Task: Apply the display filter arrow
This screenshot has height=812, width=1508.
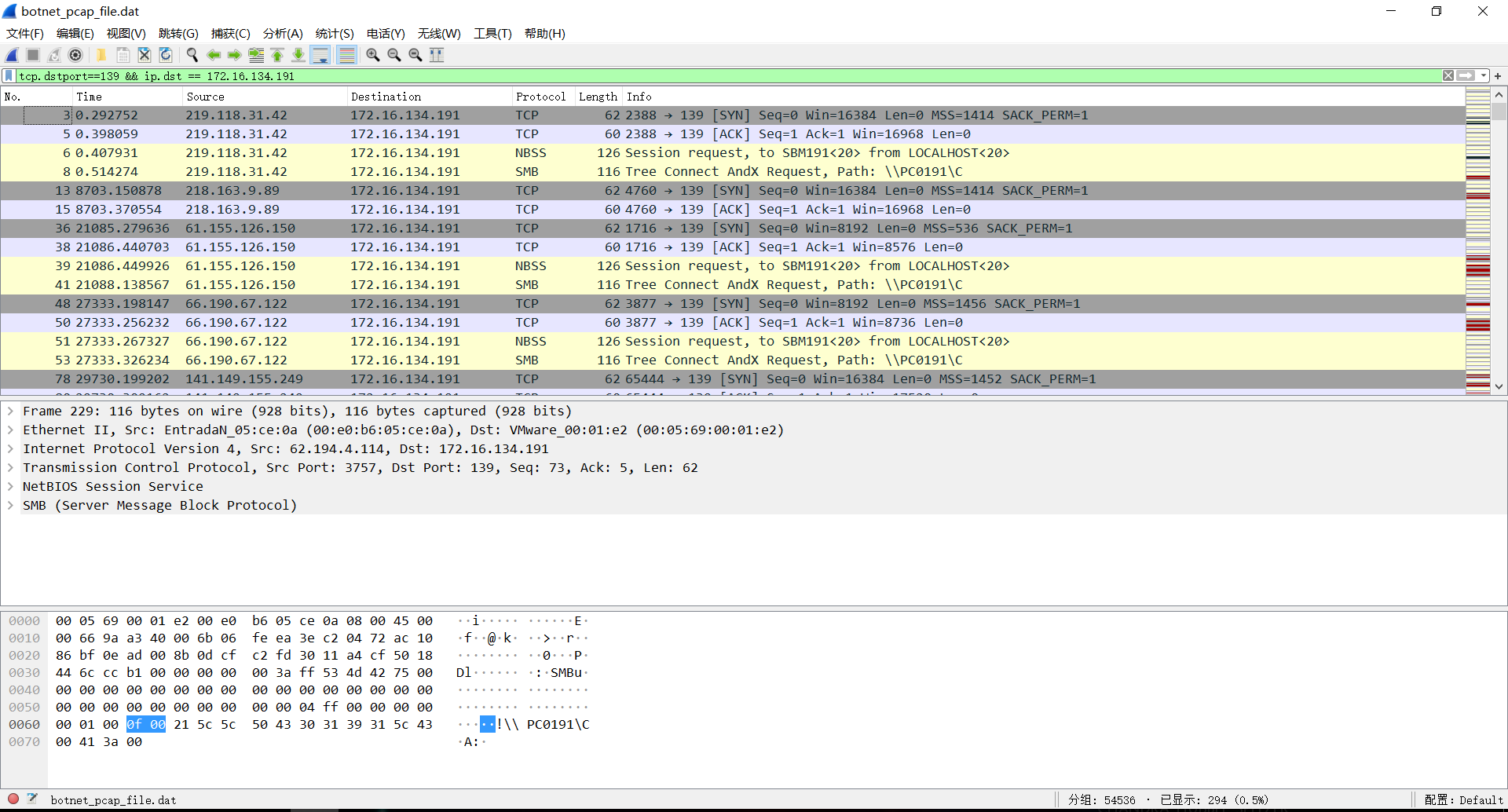Action: point(1466,76)
